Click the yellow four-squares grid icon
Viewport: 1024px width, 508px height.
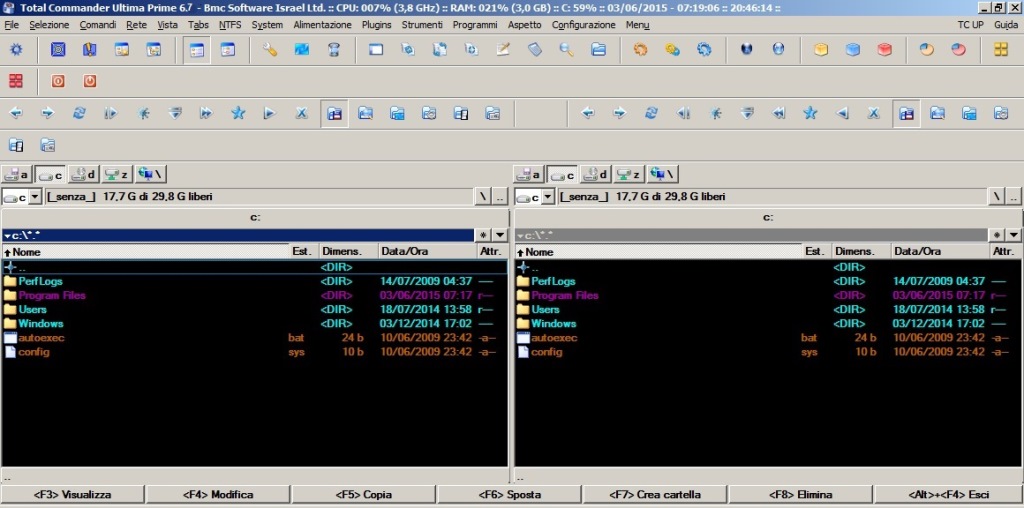(1001, 50)
